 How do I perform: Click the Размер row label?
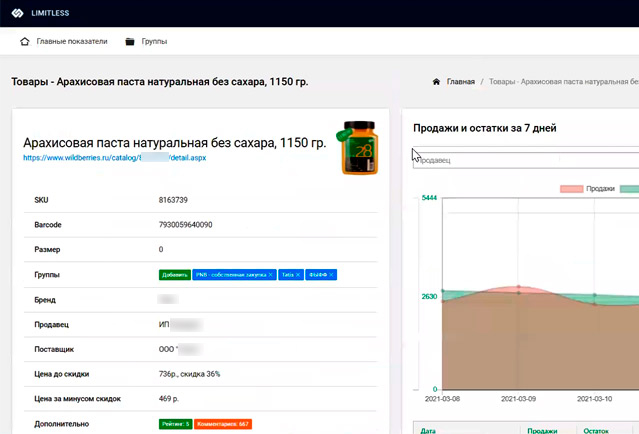click(x=47, y=249)
